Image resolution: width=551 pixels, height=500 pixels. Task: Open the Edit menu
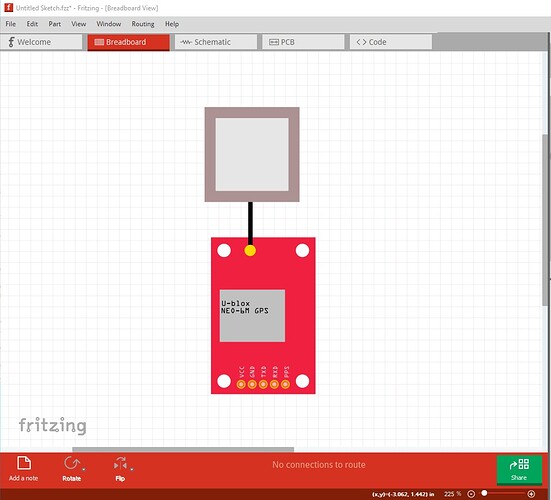(32, 24)
